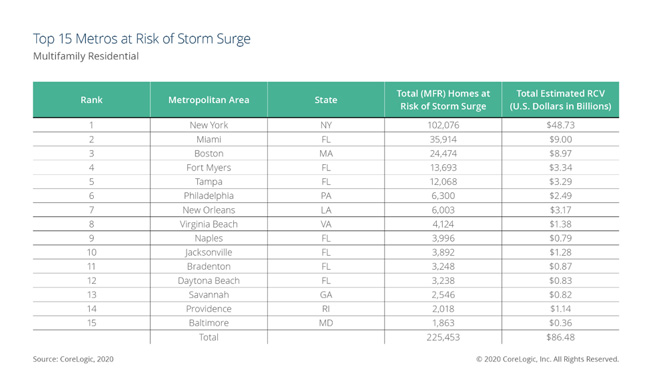The width and height of the screenshot is (650, 390).
Task: Click the Metropolitan Area column header
Action: [209, 100]
